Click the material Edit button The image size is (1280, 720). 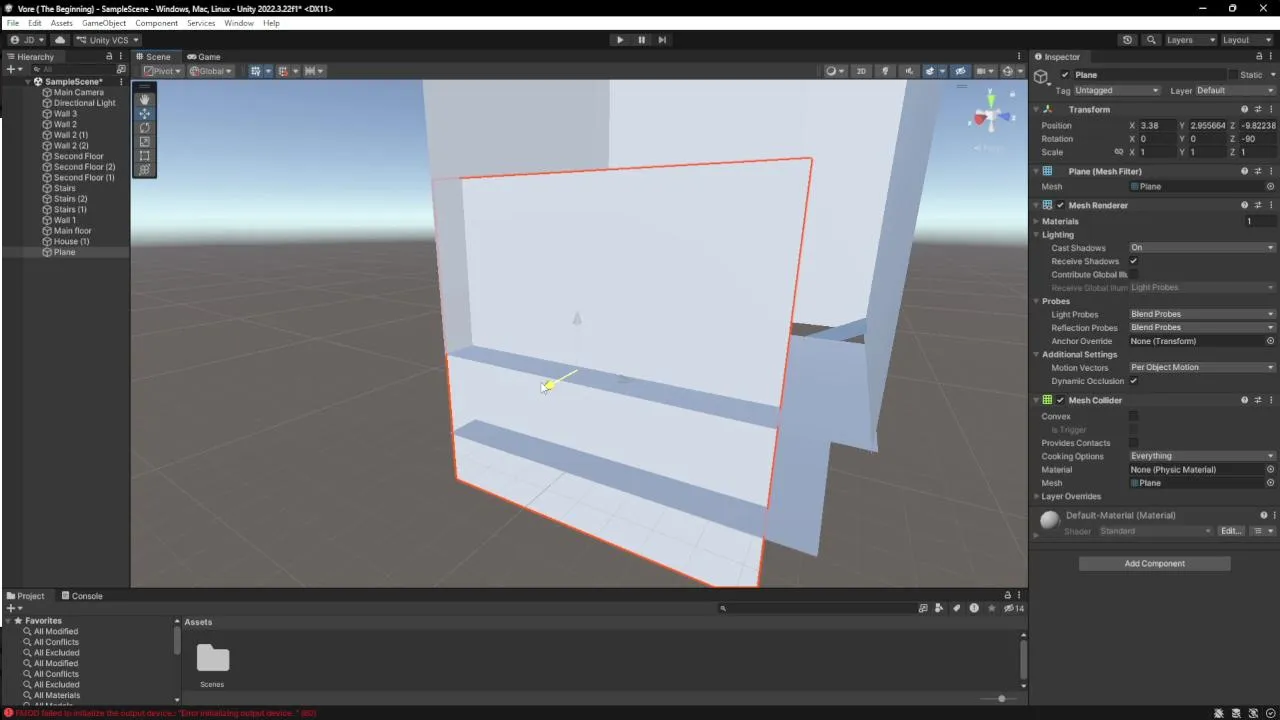(x=1231, y=531)
